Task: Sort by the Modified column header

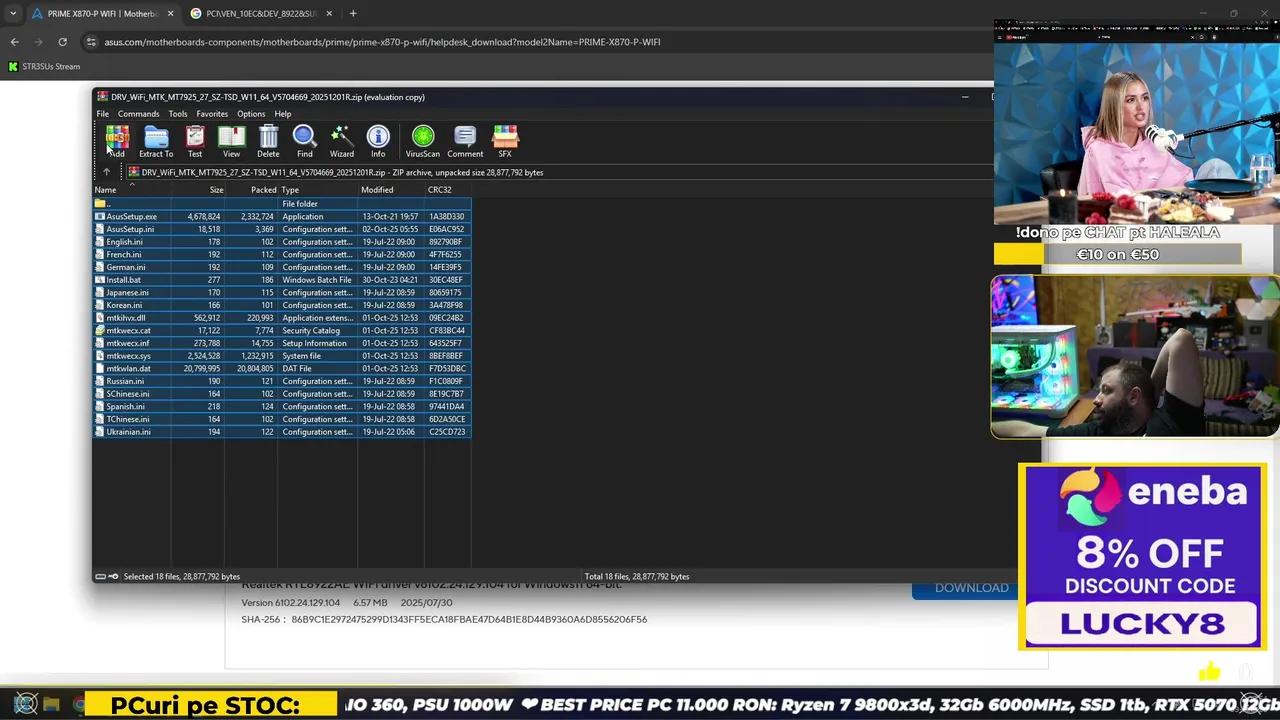Action: pos(391,190)
